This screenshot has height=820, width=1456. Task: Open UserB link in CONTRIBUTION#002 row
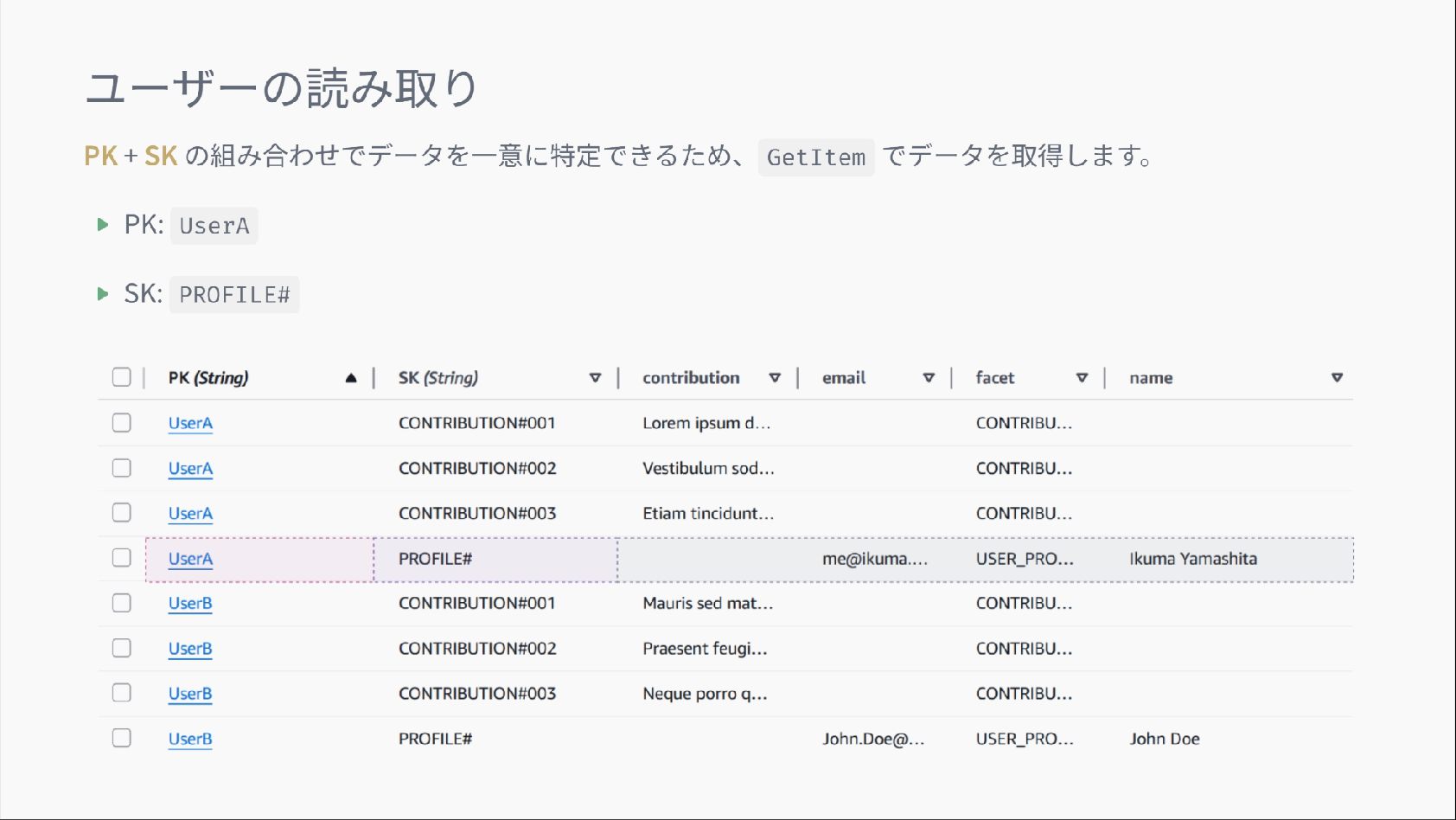(x=190, y=649)
